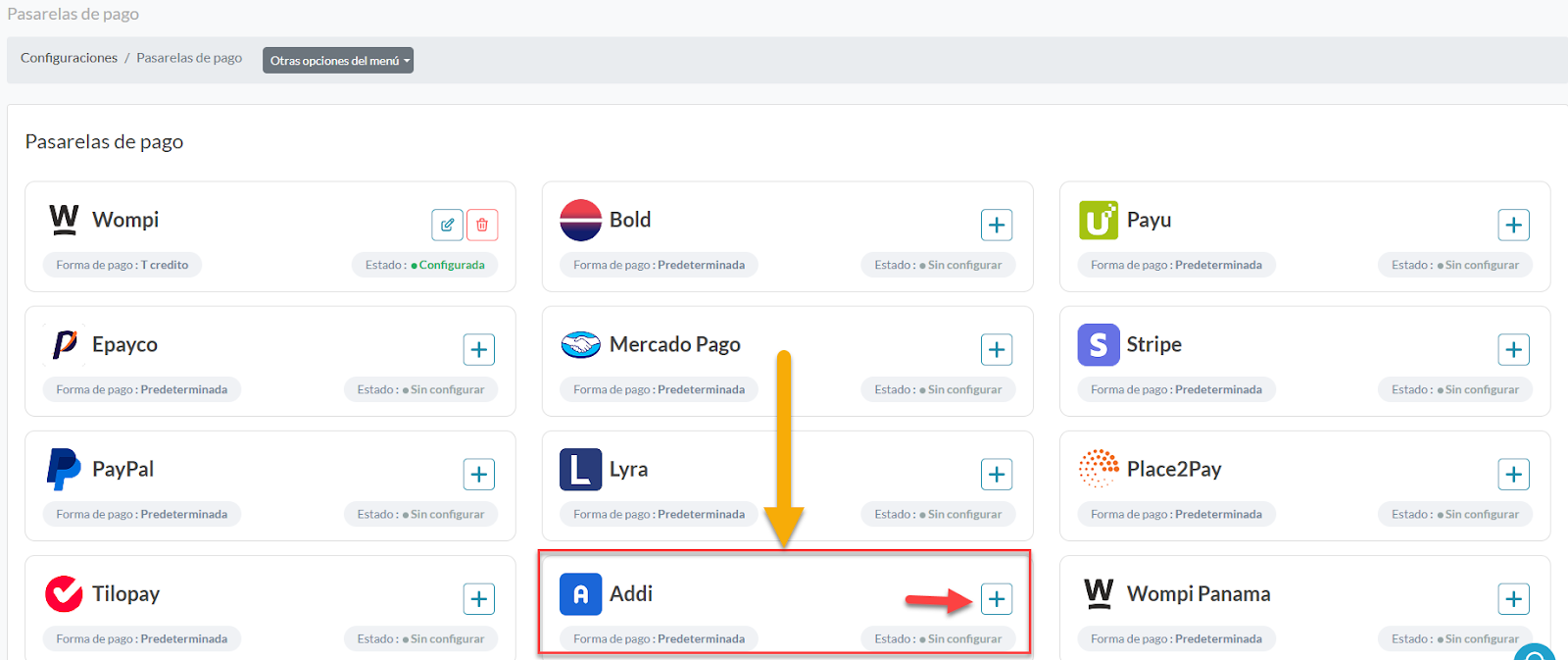Screen dimensions: 1568x660
Task: Configure Mercado Pago with plus icon
Action: (997, 349)
